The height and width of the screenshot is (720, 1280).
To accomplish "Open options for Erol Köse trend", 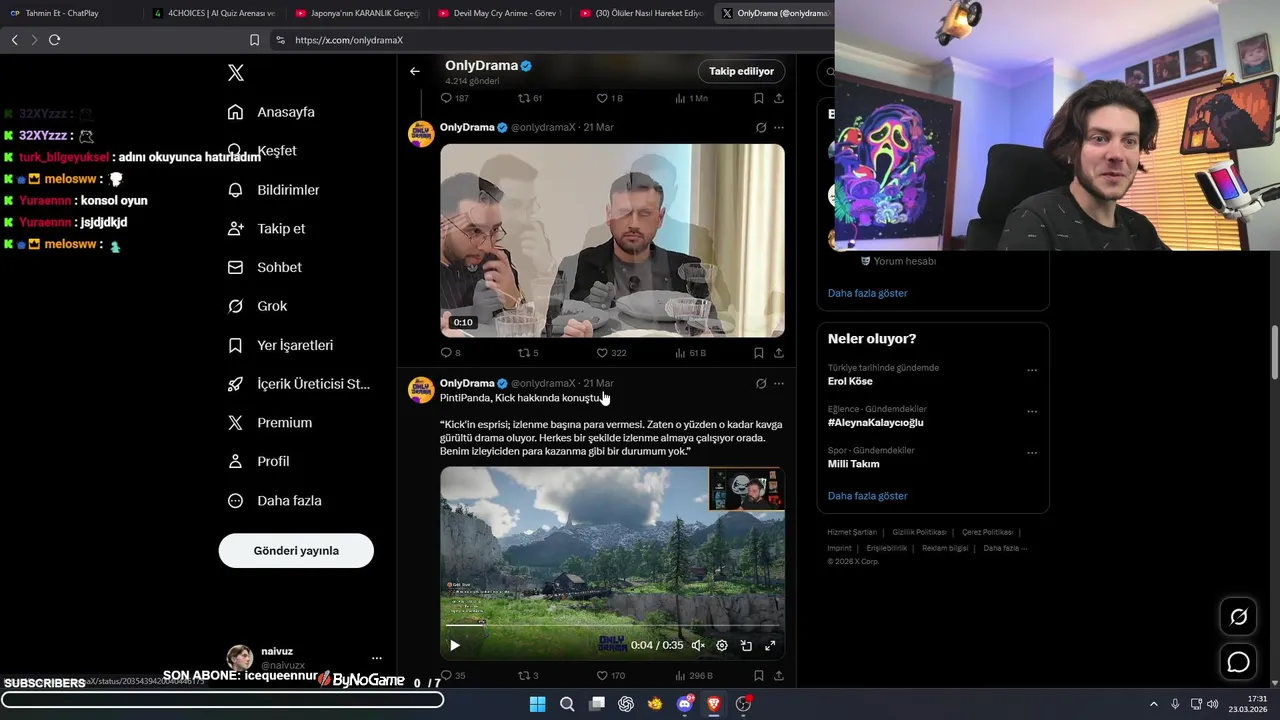I will (1032, 370).
